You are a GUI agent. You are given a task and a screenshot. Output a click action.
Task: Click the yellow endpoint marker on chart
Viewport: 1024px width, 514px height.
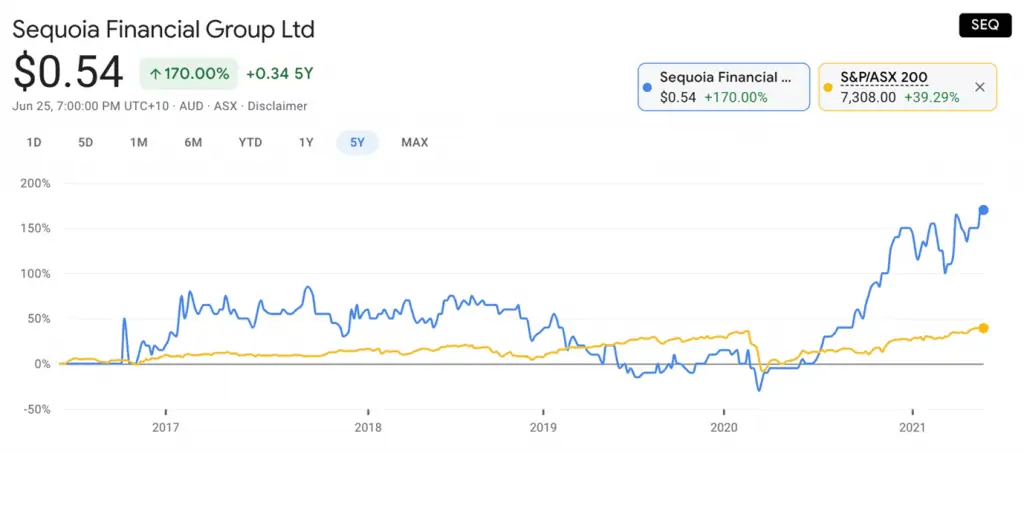tap(983, 328)
